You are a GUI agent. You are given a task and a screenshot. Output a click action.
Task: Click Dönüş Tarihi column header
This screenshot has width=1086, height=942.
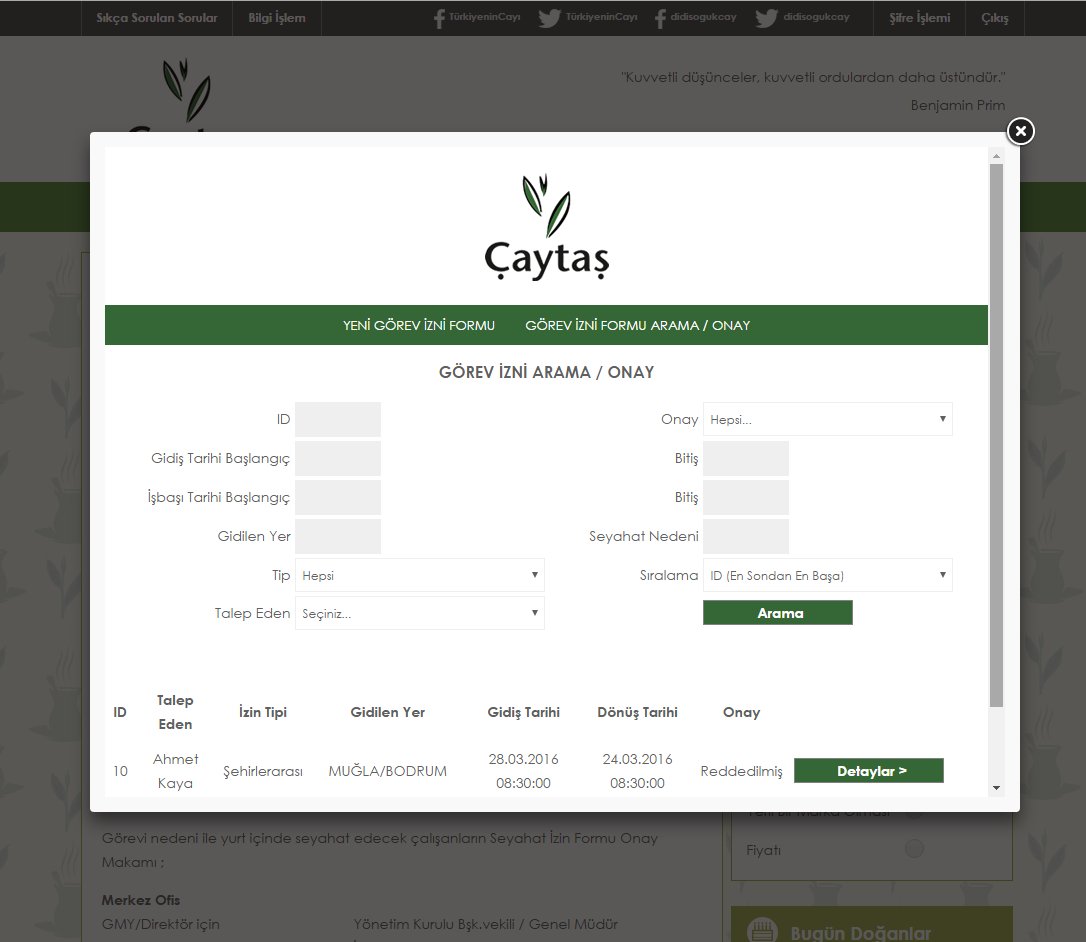pos(637,712)
